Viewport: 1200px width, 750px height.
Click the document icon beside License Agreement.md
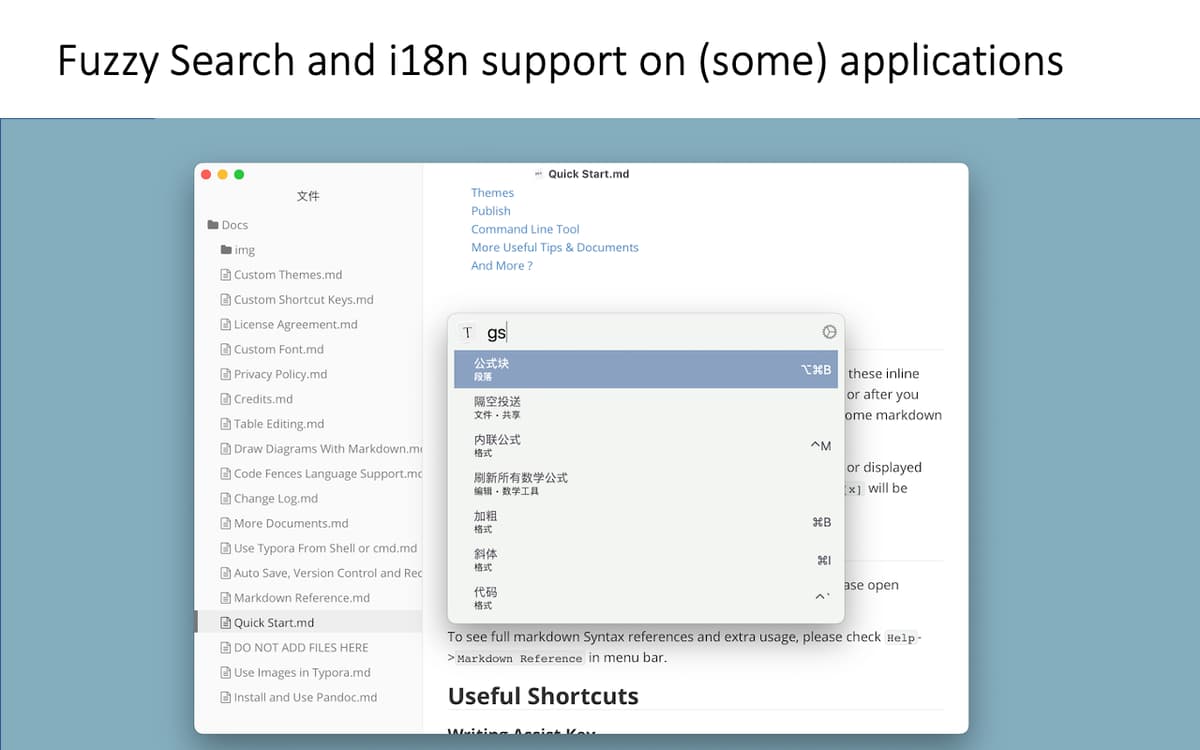coord(226,324)
